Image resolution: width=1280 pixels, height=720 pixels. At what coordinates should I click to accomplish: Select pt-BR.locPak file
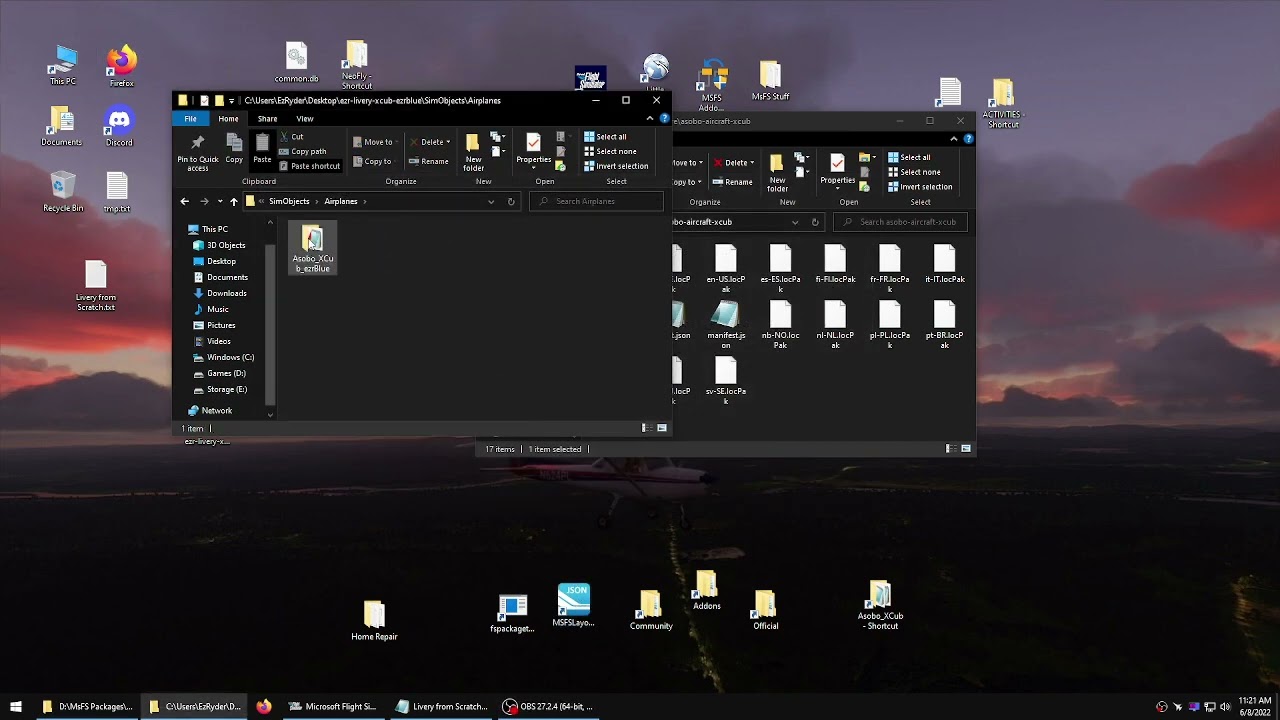(x=944, y=326)
